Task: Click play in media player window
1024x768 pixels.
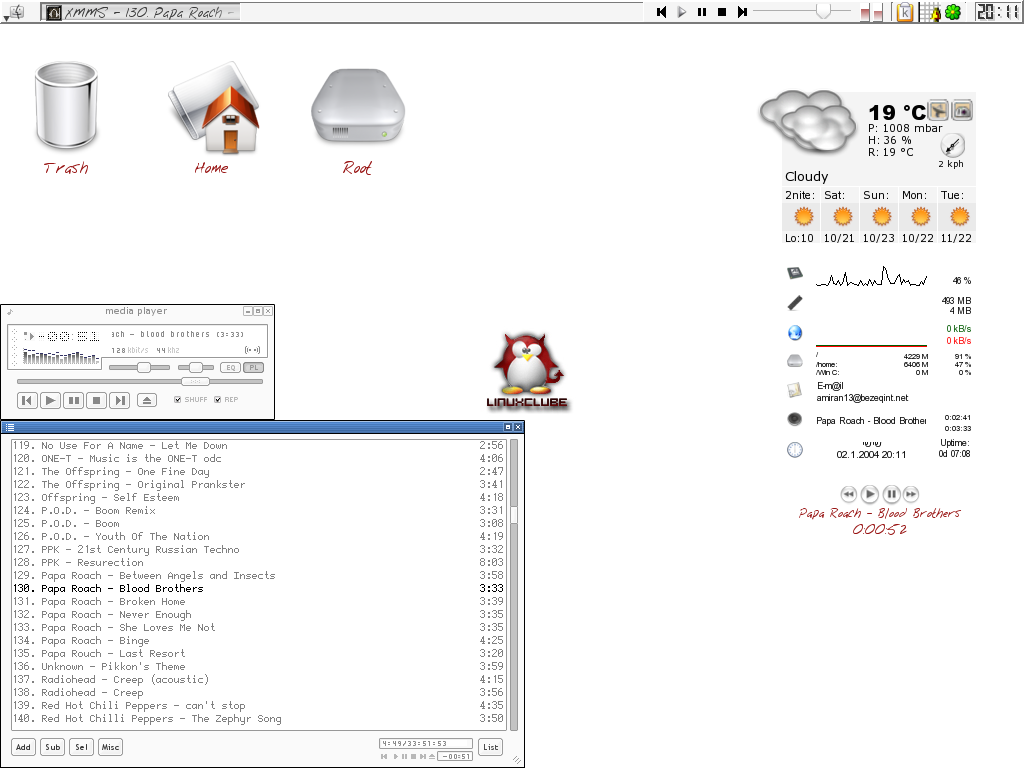Action: pos(50,400)
